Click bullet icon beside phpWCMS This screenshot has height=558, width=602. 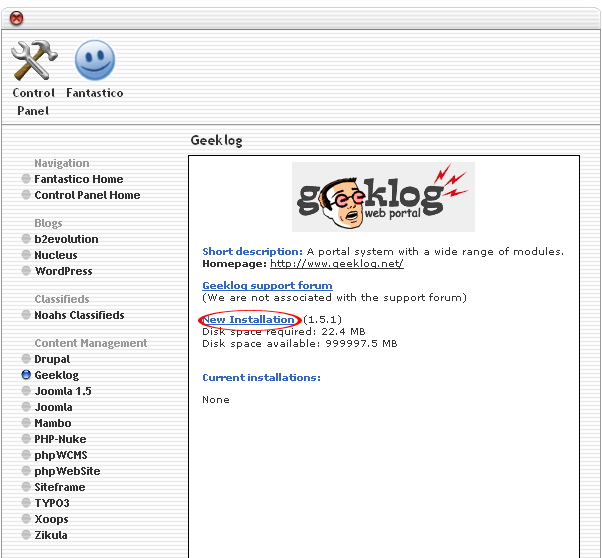(x=26, y=455)
